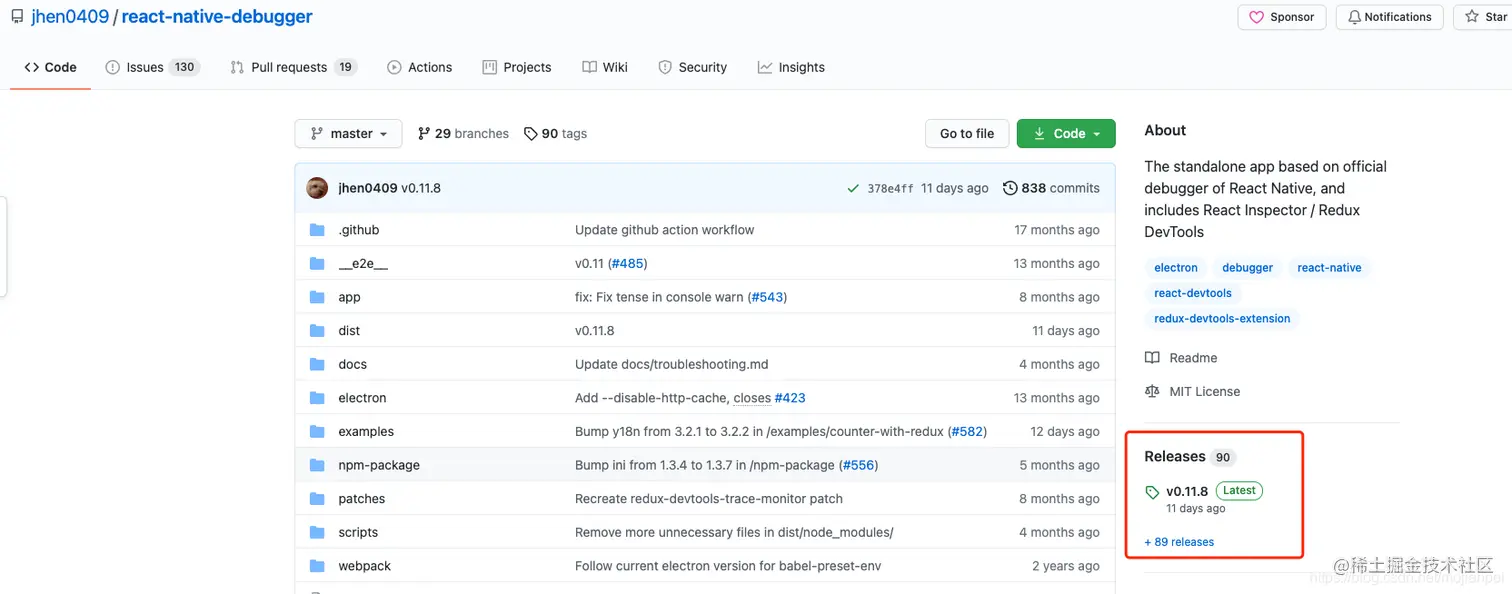Expand the green Code dropdown arrow
This screenshot has width=1512, height=594.
(1097, 134)
